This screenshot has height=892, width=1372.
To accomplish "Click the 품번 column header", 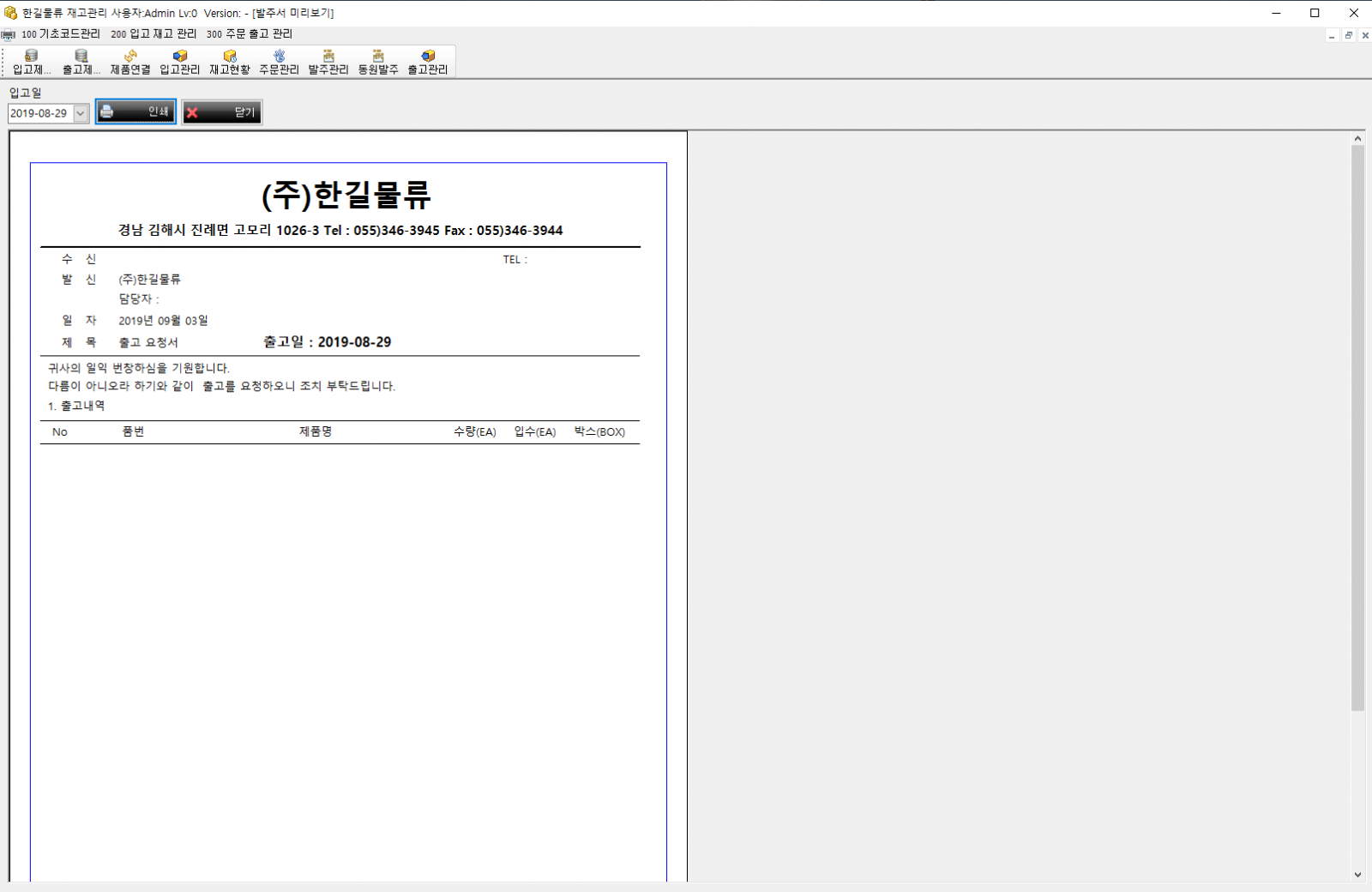I will (134, 431).
